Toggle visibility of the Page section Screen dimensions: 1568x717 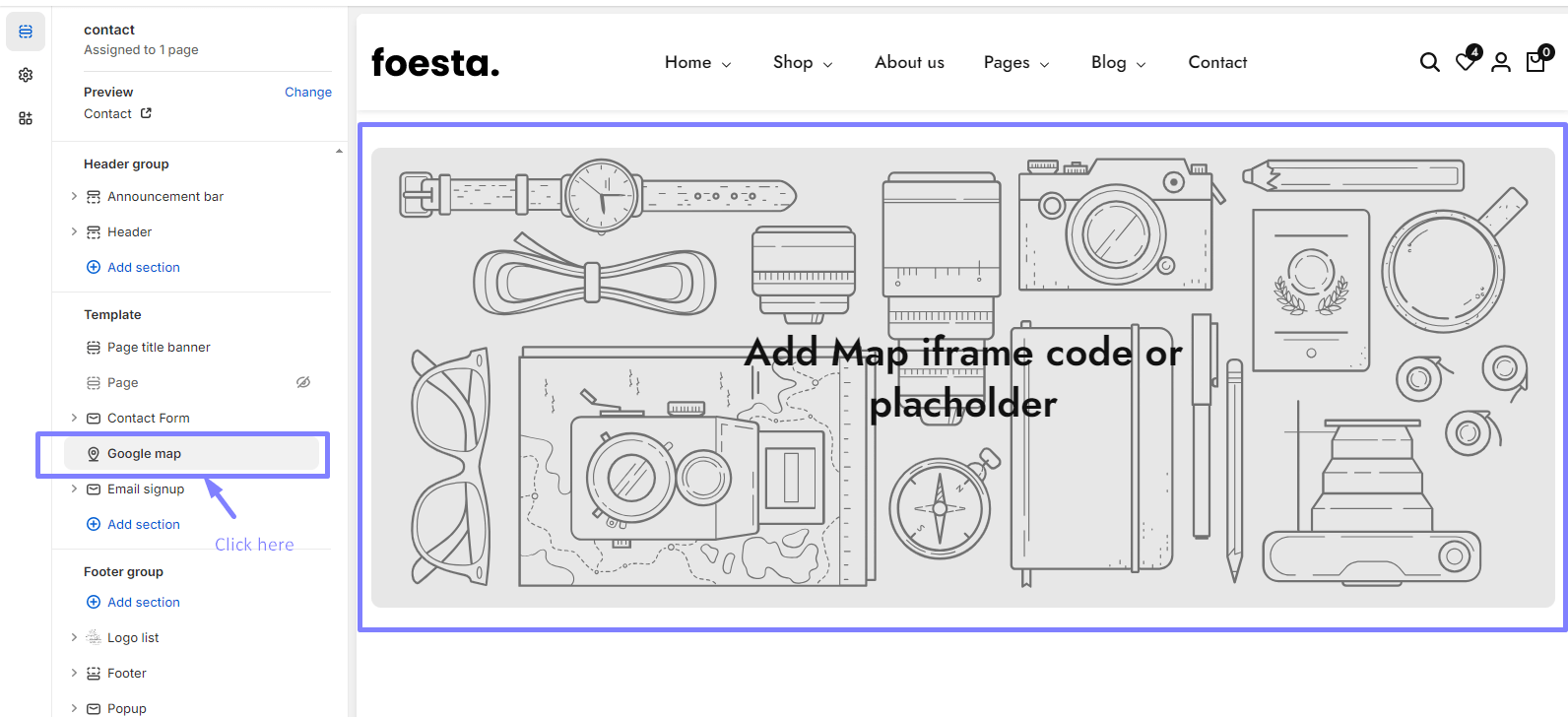click(303, 382)
